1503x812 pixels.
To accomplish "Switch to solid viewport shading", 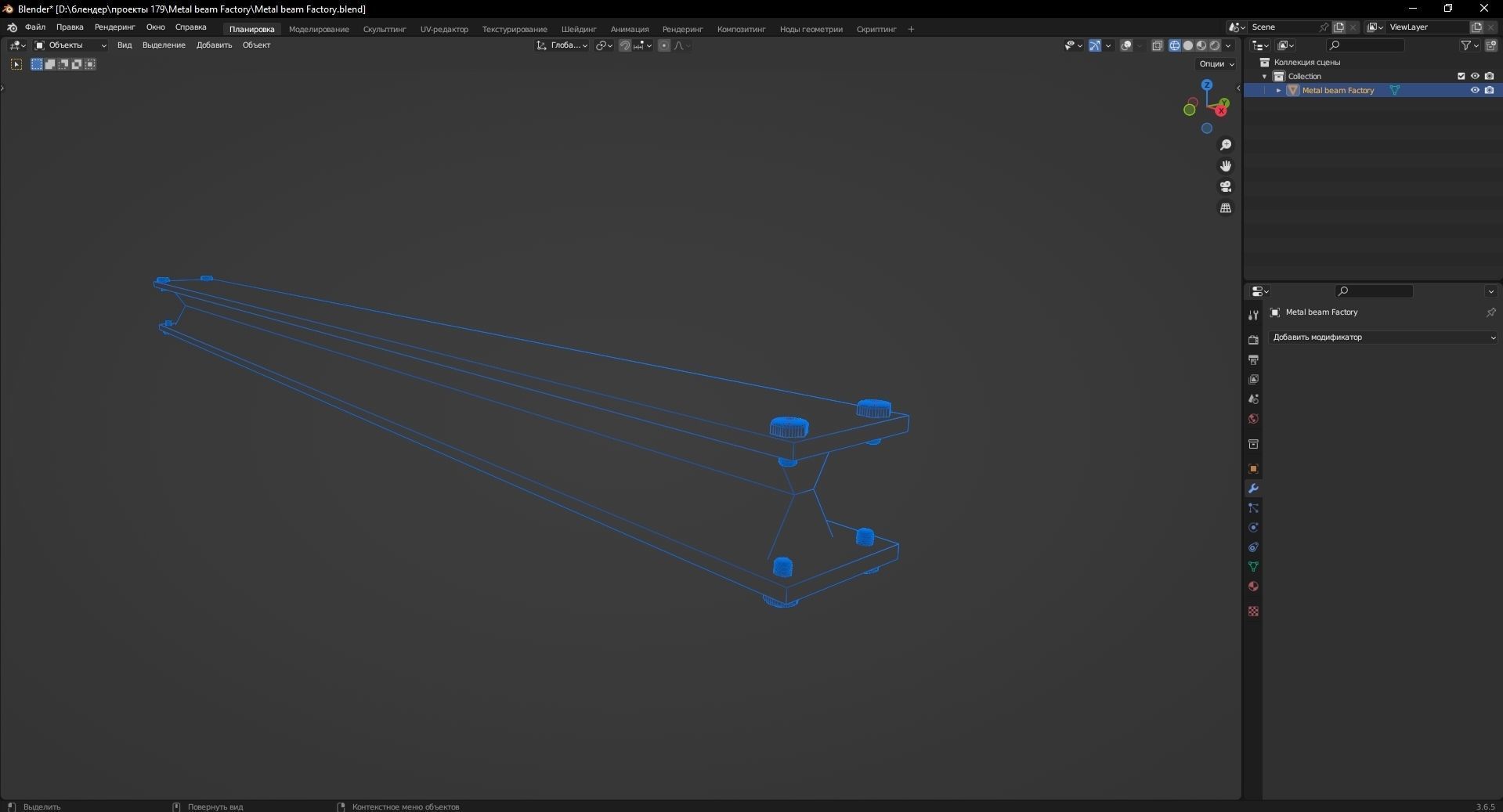I will tap(1188, 45).
